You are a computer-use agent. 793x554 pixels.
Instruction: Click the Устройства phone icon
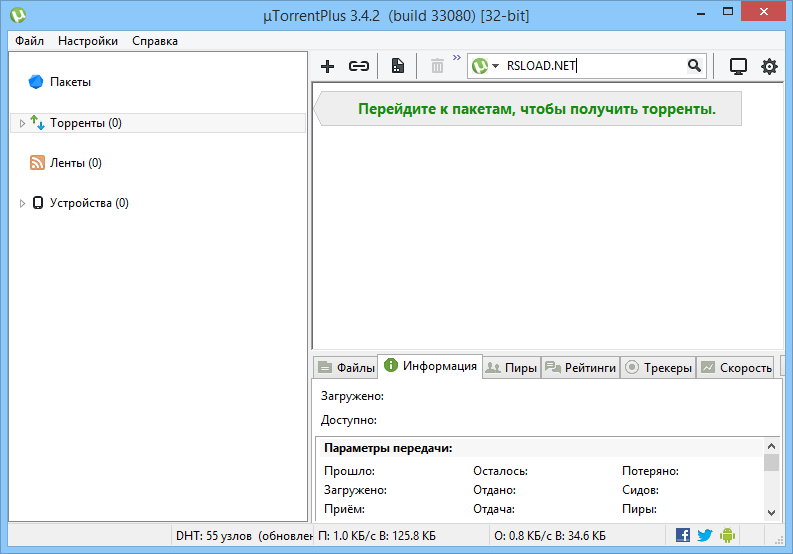pos(38,202)
